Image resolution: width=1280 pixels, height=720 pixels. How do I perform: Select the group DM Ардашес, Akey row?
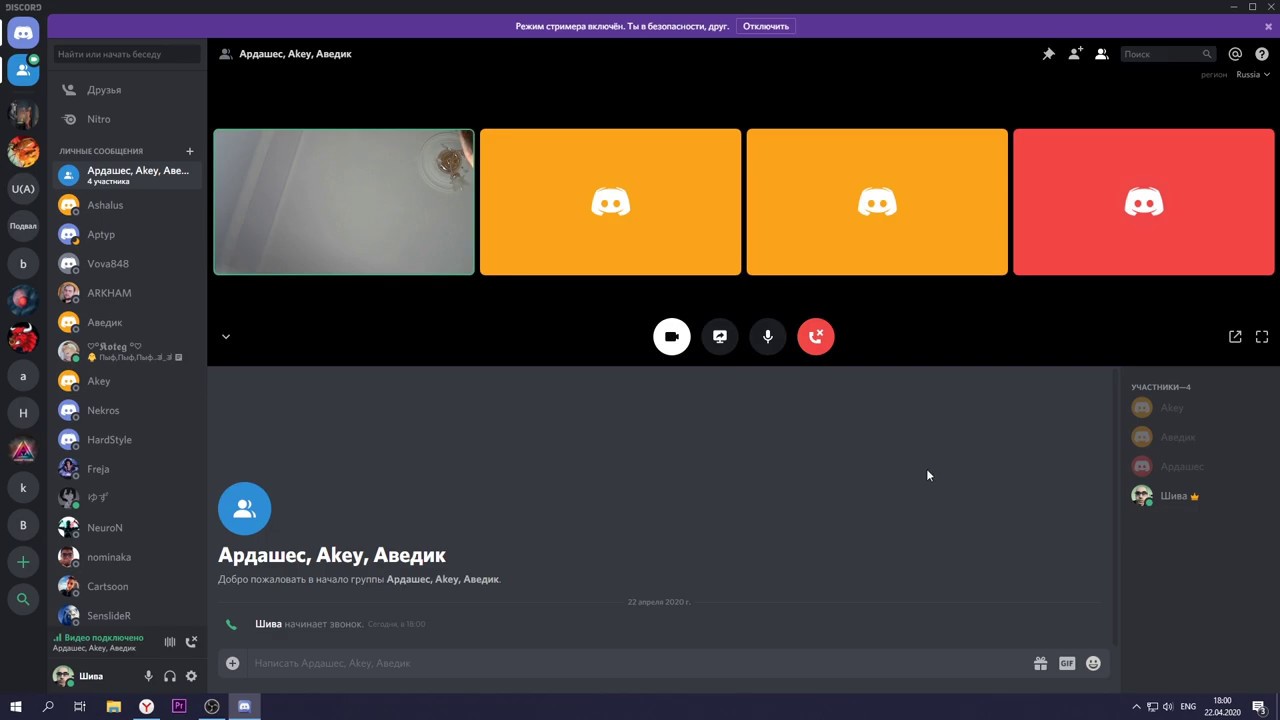(127, 175)
